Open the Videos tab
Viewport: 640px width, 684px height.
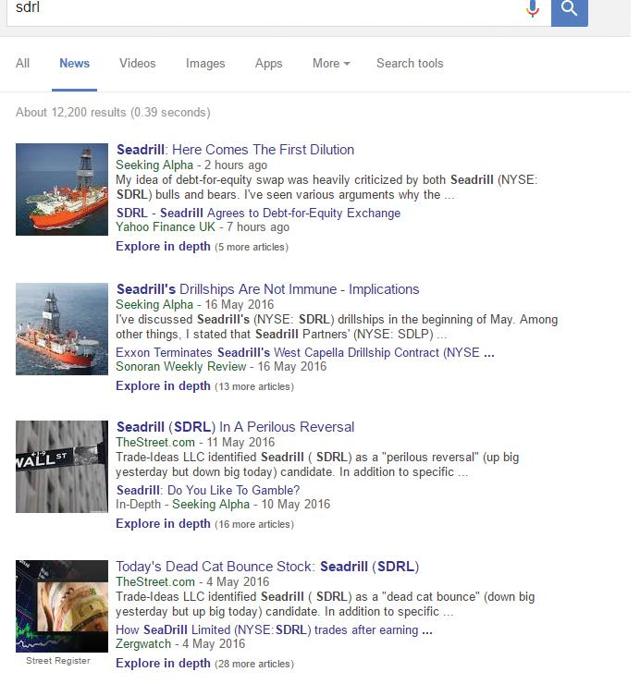pos(137,63)
